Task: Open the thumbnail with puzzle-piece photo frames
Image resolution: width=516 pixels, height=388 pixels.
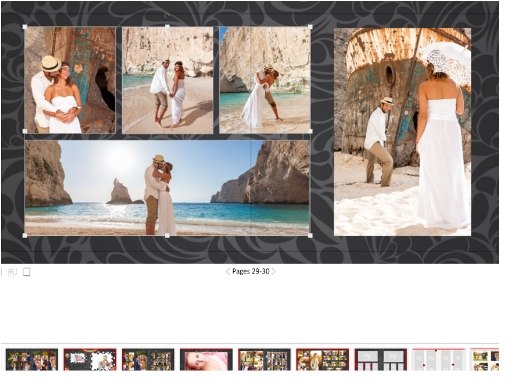Action: tap(90, 360)
